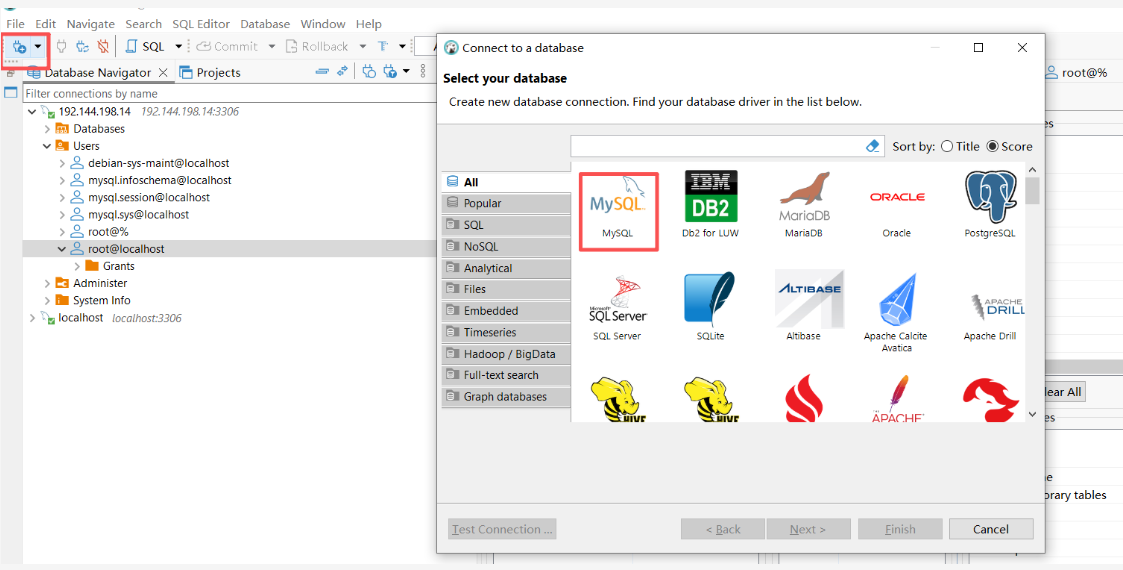Viewport: 1123px width, 570px height.
Task: Cancel the Connect to a database dialog
Action: [x=991, y=529]
